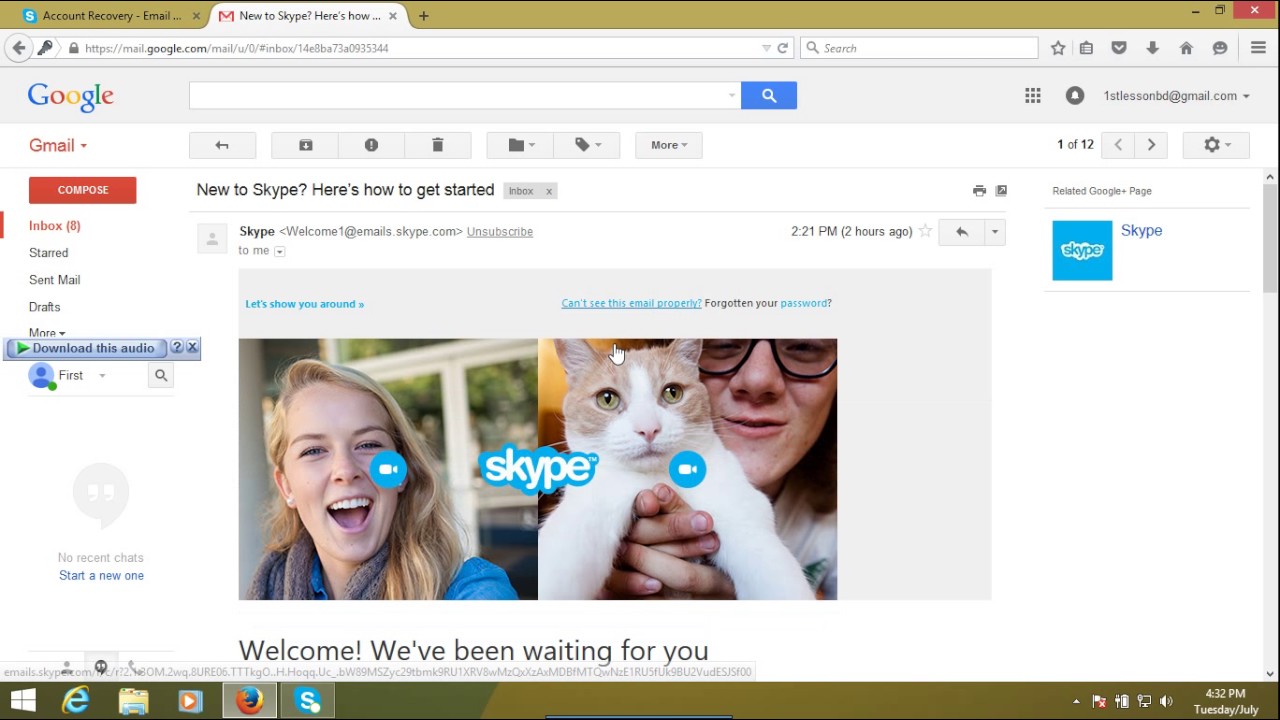Expand the More labels list
The height and width of the screenshot is (720, 1280).
(x=47, y=333)
